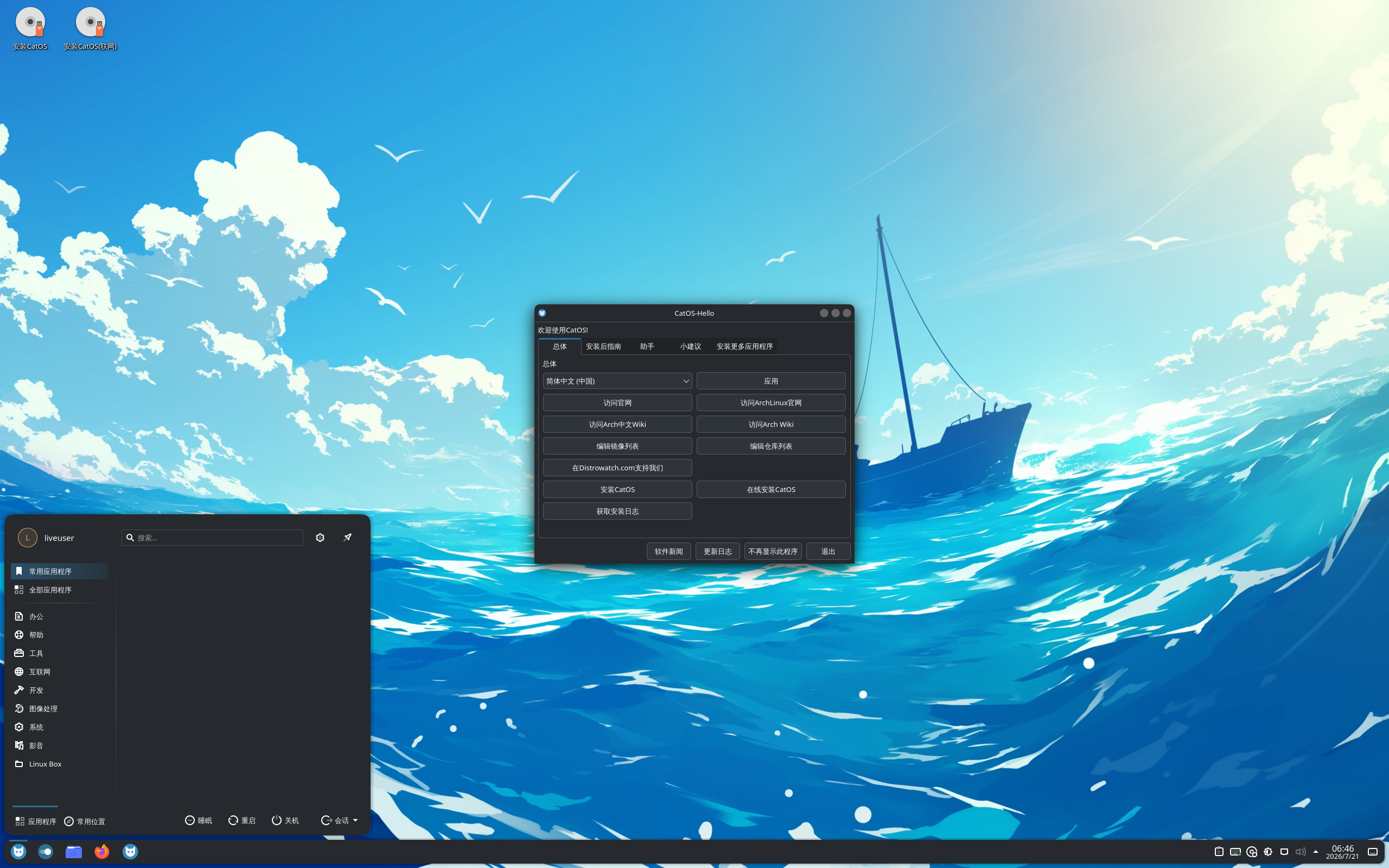
Task: Select the 应用程序 tab at launcher bottom
Action: coord(36,821)
